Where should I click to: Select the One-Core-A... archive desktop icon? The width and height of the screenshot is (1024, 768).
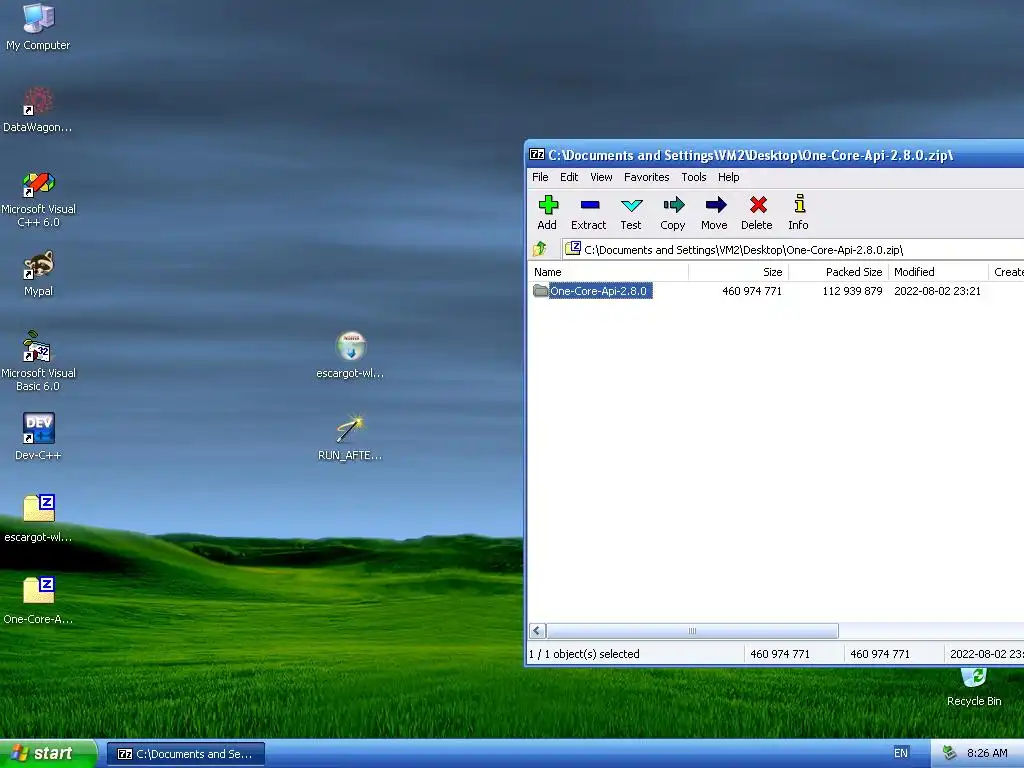pos(38,600)
